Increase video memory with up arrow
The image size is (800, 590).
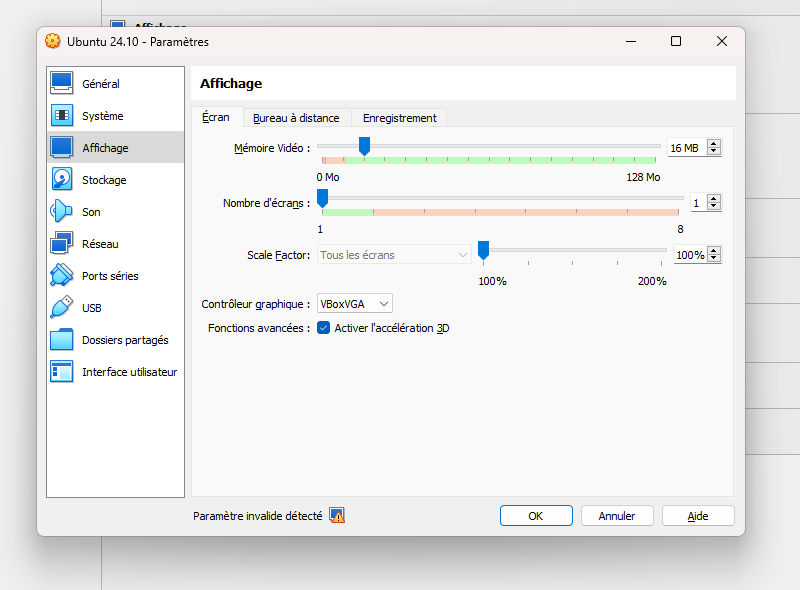coord(714,143)
